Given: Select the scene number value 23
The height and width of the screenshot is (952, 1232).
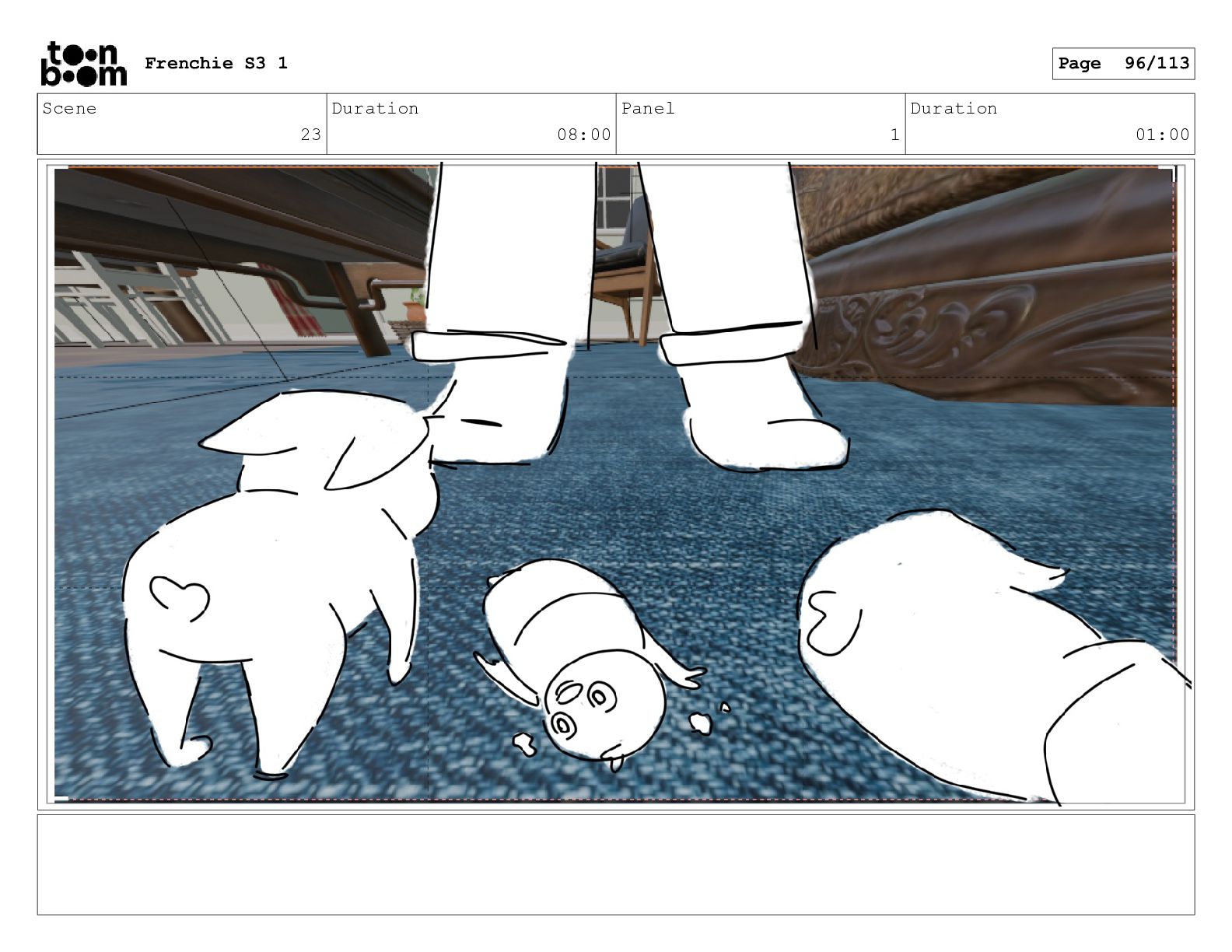Looking at the screenshot, I should point(311,135).
